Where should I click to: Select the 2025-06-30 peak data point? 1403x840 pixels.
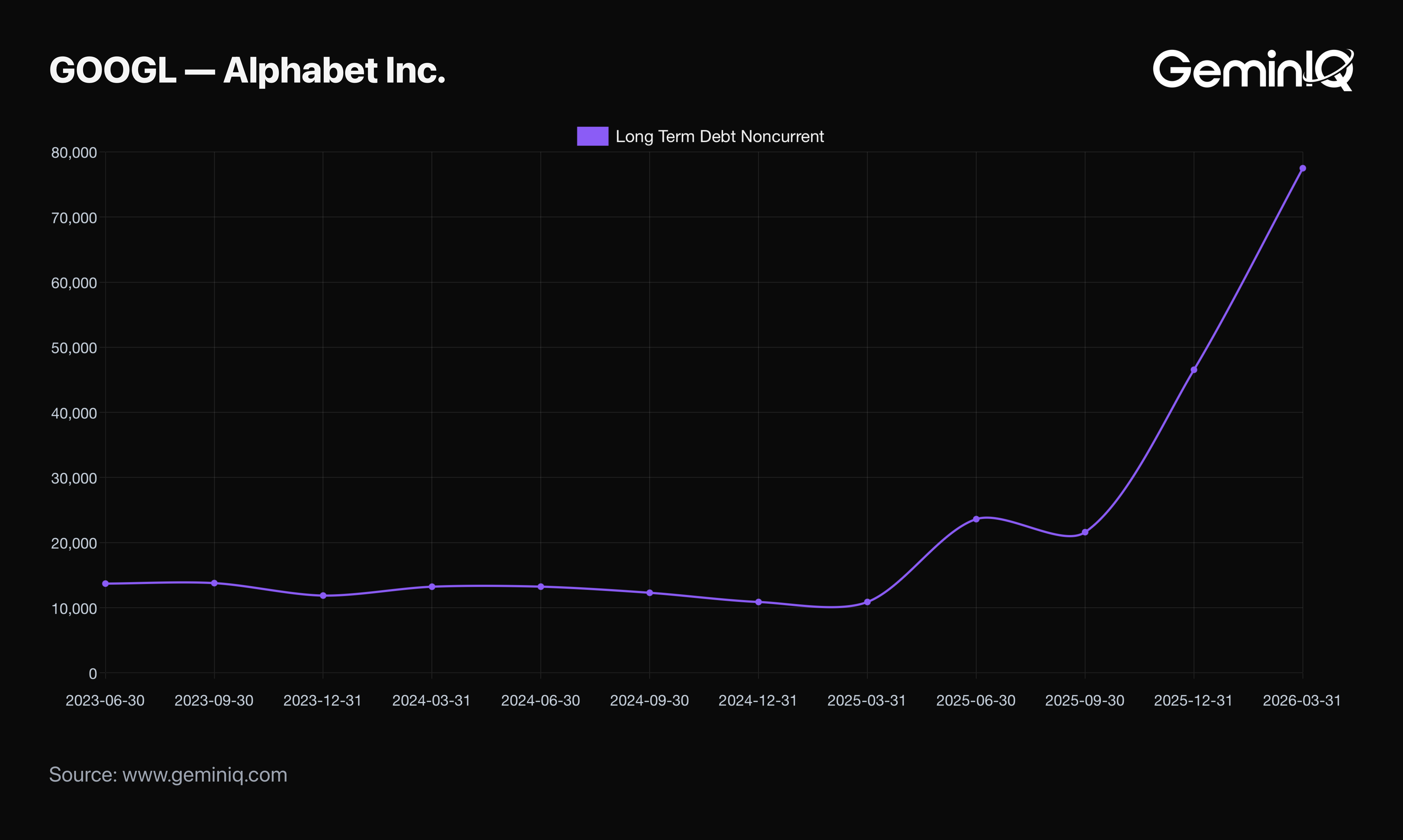[x=976, y=519]
